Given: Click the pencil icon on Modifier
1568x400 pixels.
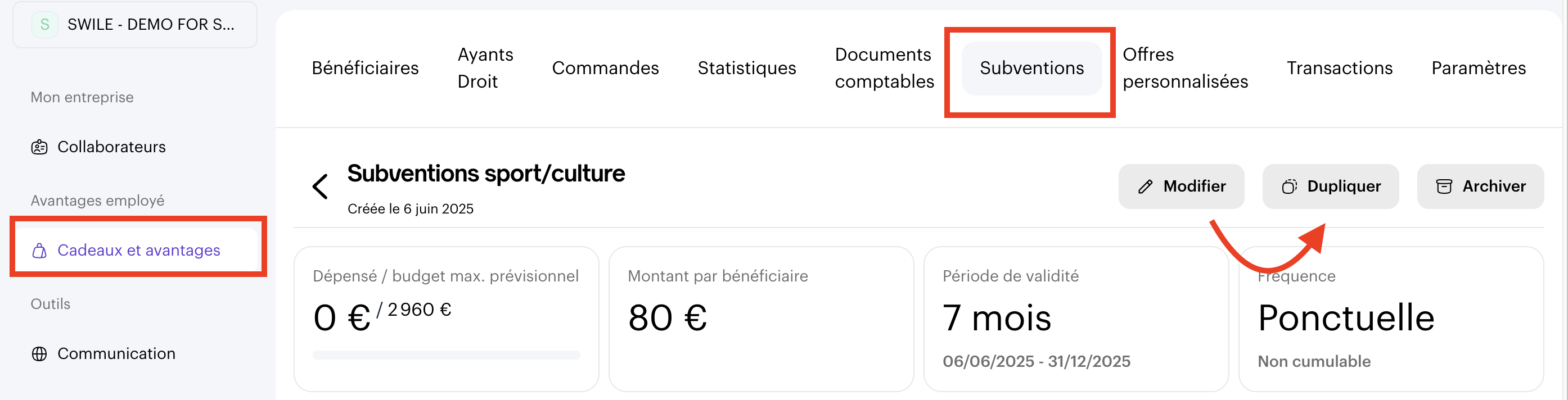Looking at the screenshot, I should 1145,187.
